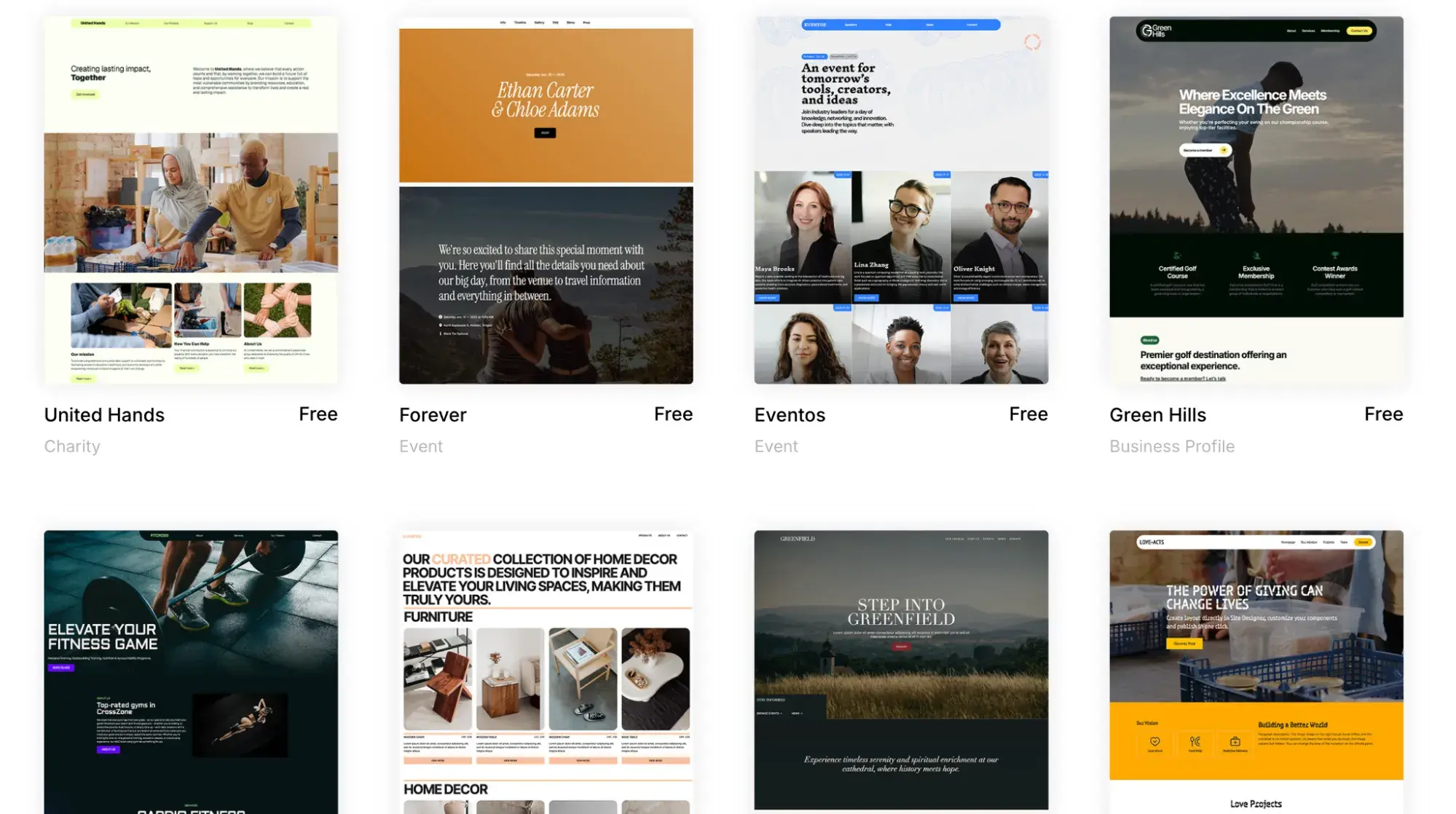Select the Event category under Eventos
Screen dimensions: 1456x814
(776, 446)
